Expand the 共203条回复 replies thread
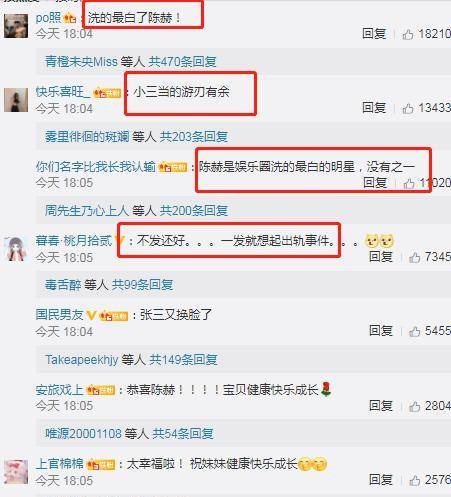 tap(194, 136)
